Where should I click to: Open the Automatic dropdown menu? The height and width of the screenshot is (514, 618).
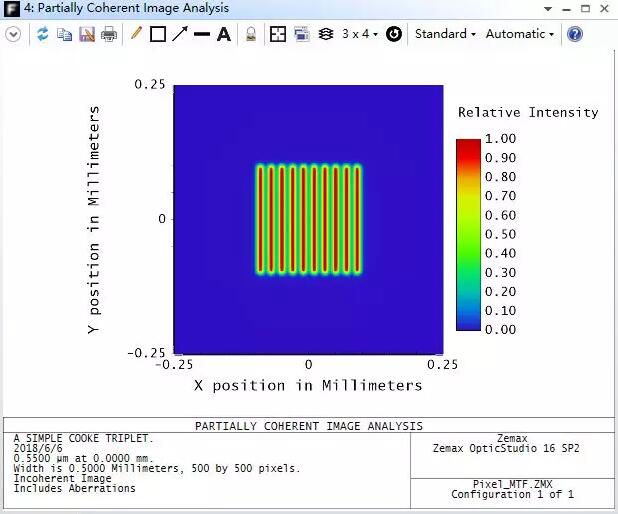[519, 34]
